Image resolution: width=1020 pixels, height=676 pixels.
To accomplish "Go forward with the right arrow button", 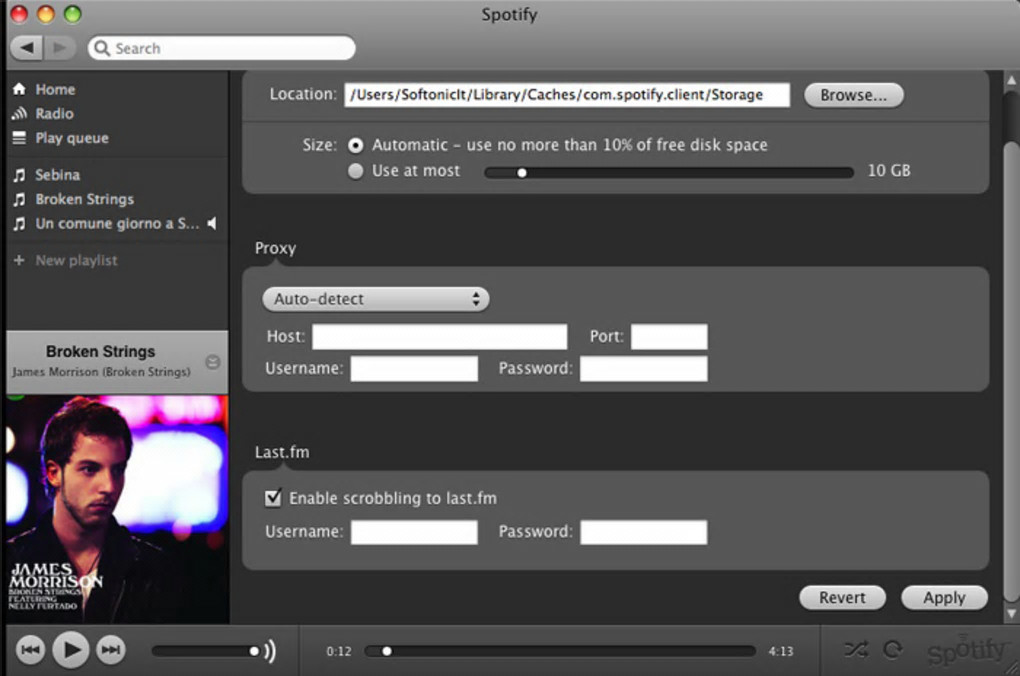I will (60, 47).
